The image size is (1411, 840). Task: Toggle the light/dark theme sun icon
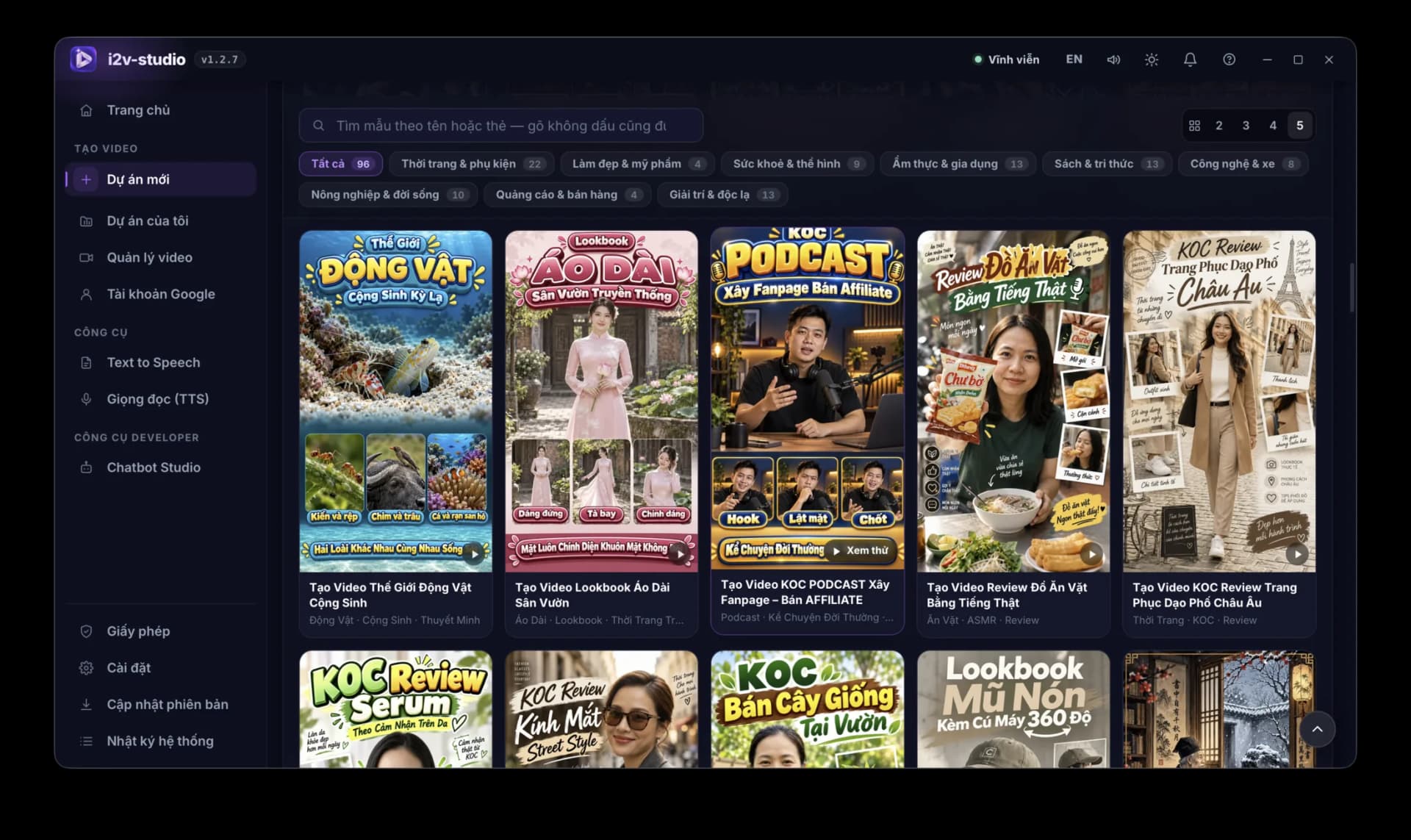pos(1152,60)
